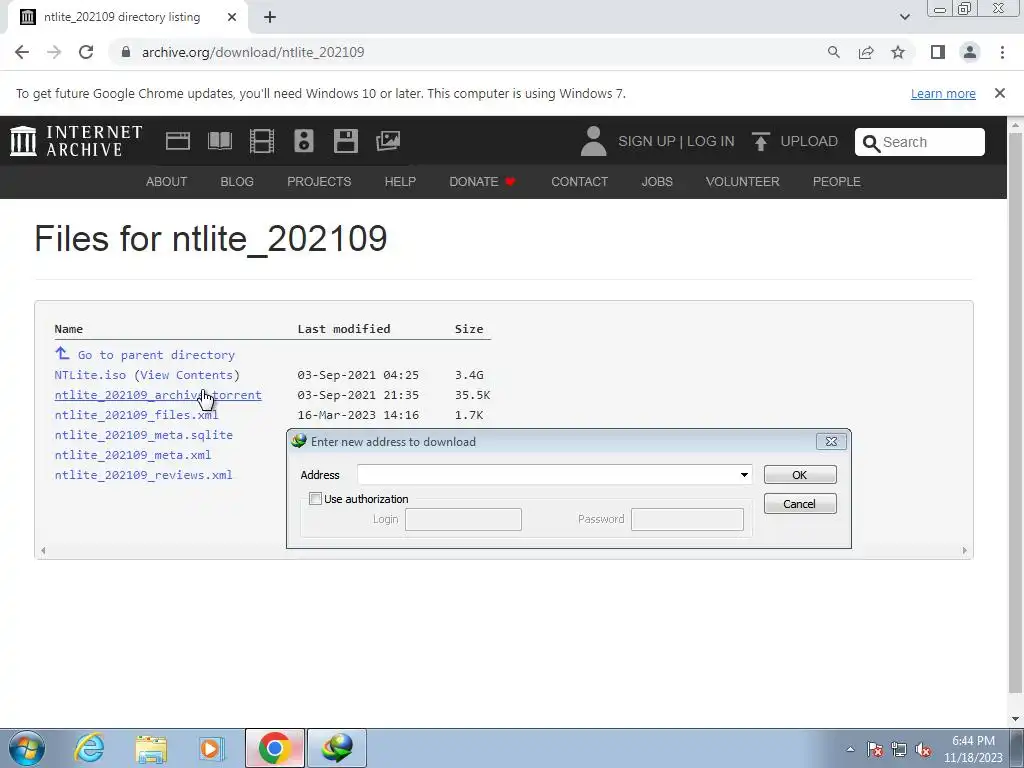Open ntlite_202109_reviews.xml link
The height and width of the screenshot is (768, 1024).
click(143, 475)
